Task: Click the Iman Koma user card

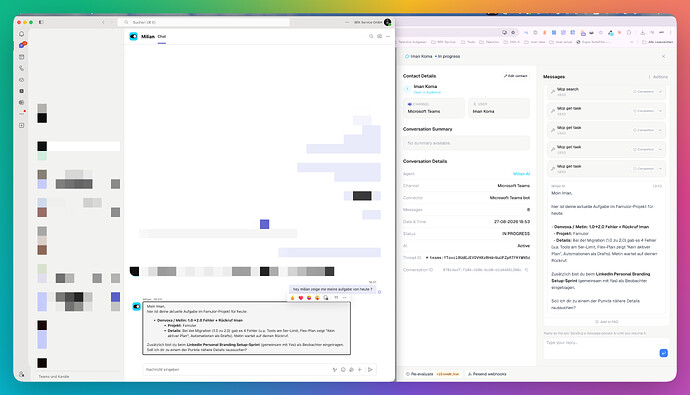Action: (x=499, y=108)
